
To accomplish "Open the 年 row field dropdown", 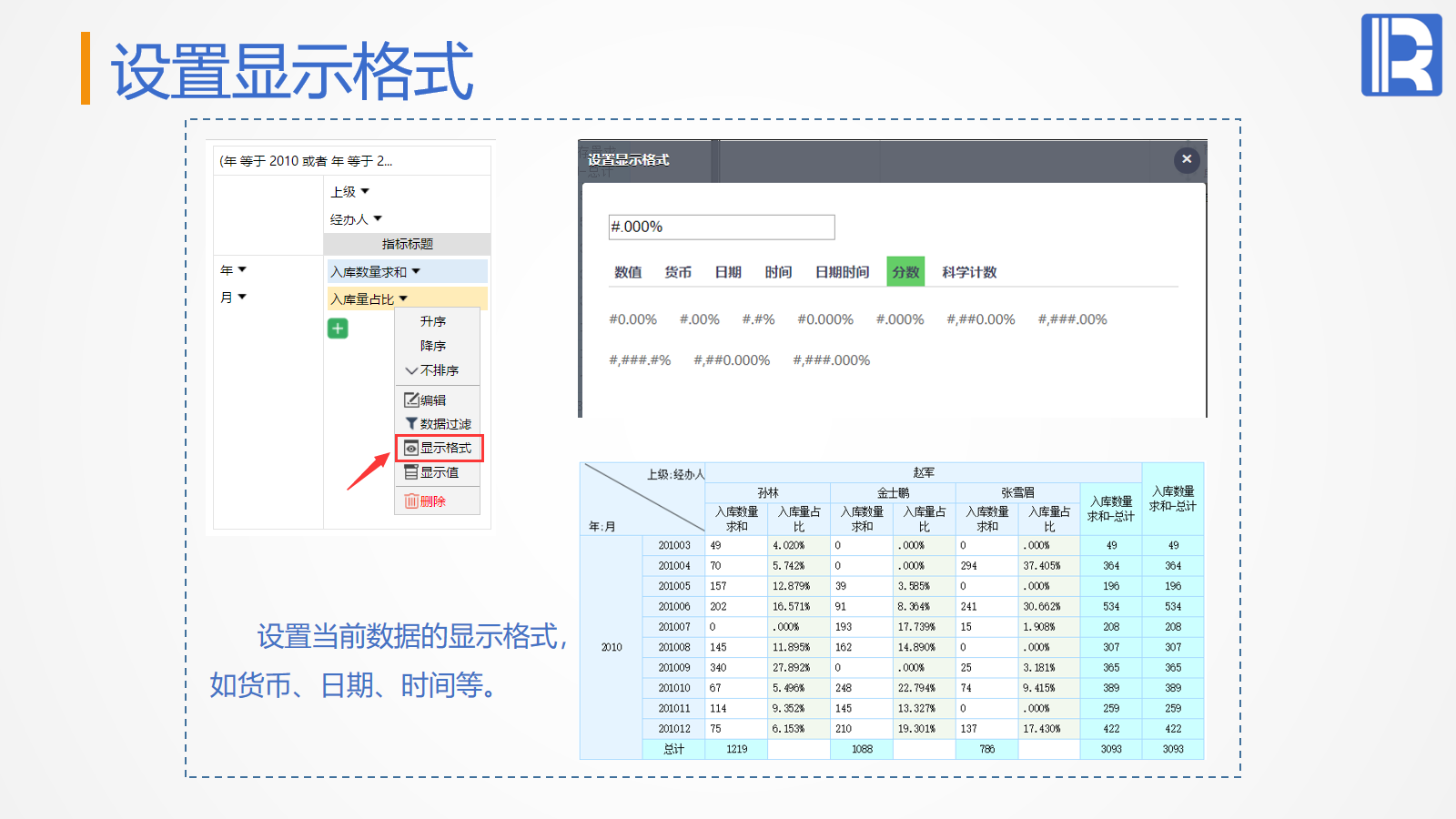I will click(242, 270).
